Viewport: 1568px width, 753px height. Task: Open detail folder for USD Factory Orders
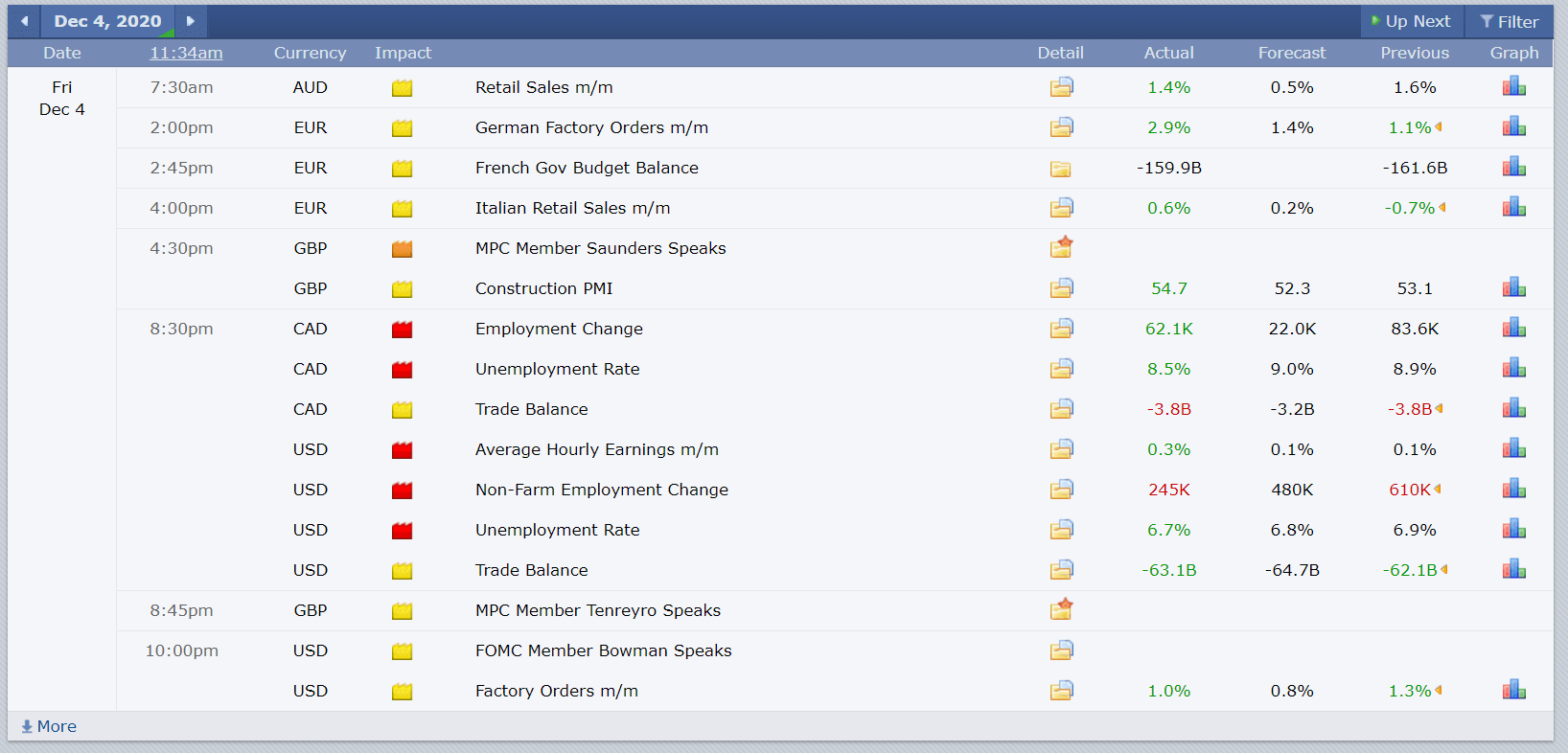(x=1061, y=691)
